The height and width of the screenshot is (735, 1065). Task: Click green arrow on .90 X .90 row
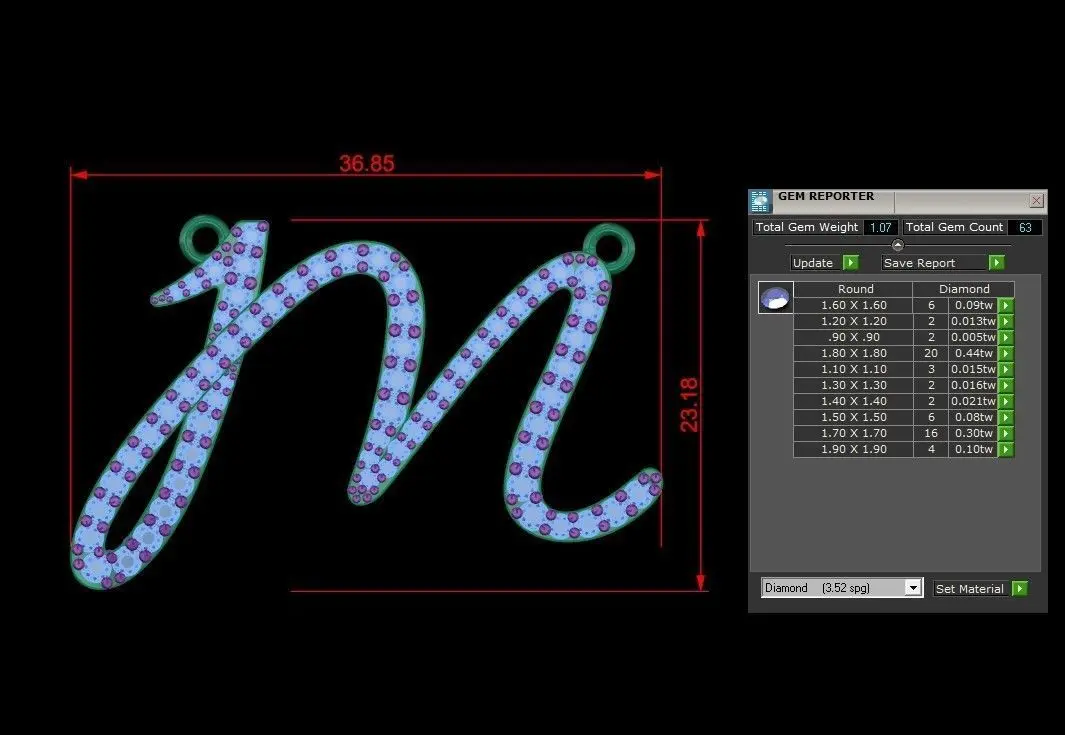coord(1006,338)
